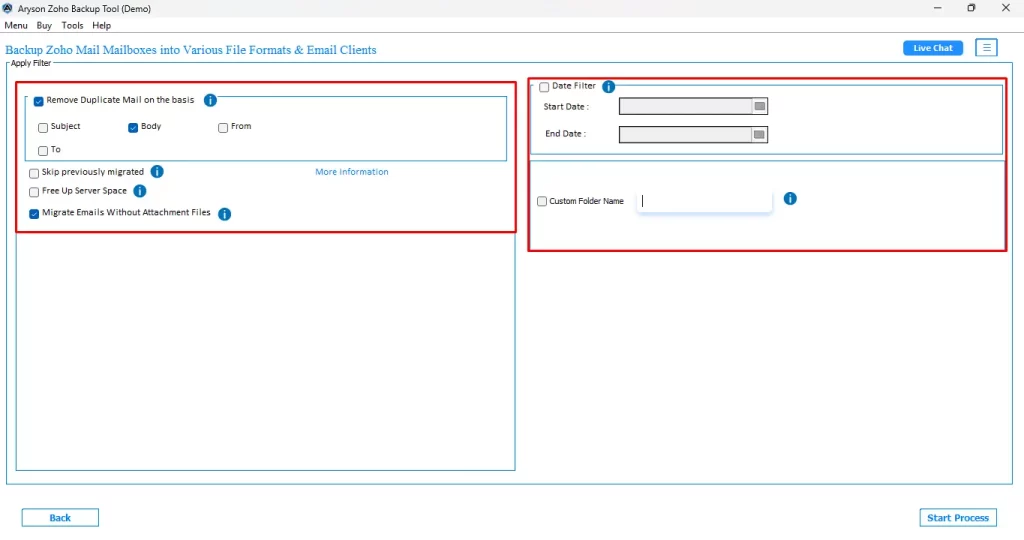The width and height of the screenshot is (1024, 540).
Task: Open the Buy menu
Action: tap(44, 25)
